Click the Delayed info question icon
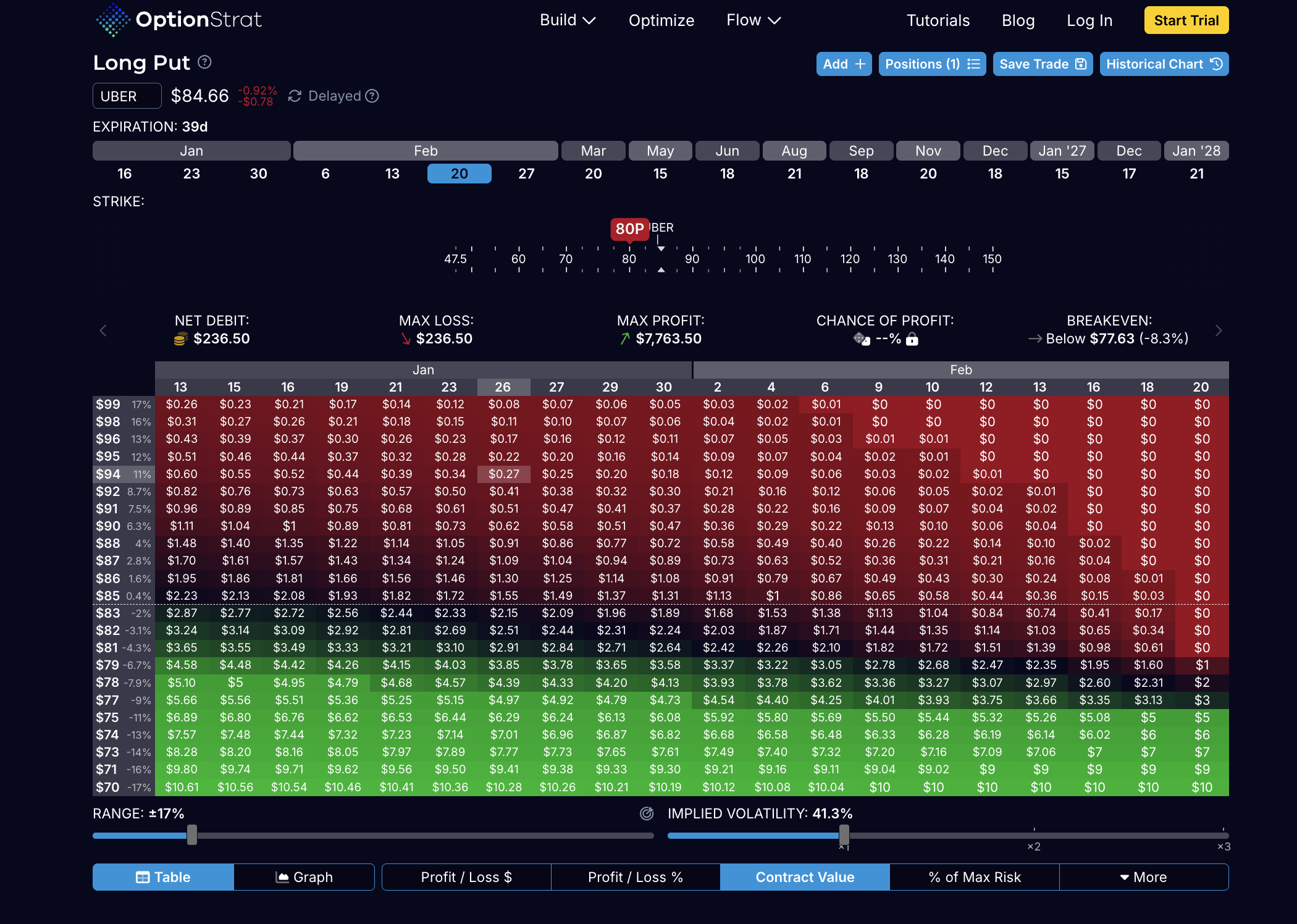This screenshot has height=924, width=1297. point(372,96)
